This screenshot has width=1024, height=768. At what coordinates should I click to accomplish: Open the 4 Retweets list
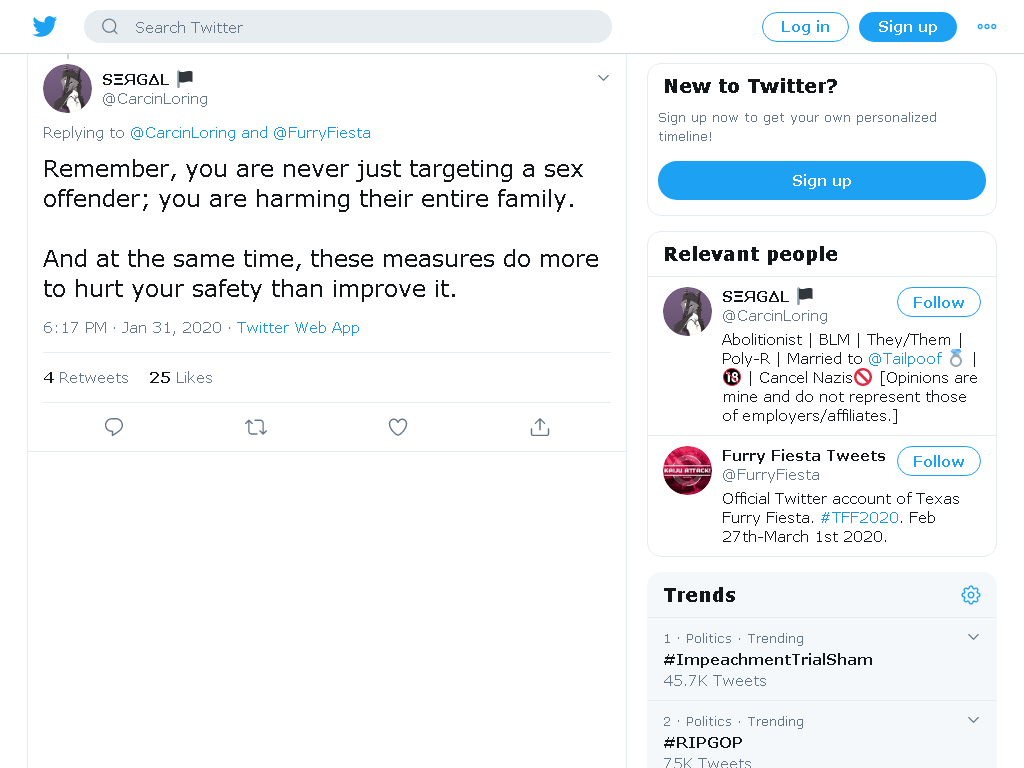click(86, 377)
